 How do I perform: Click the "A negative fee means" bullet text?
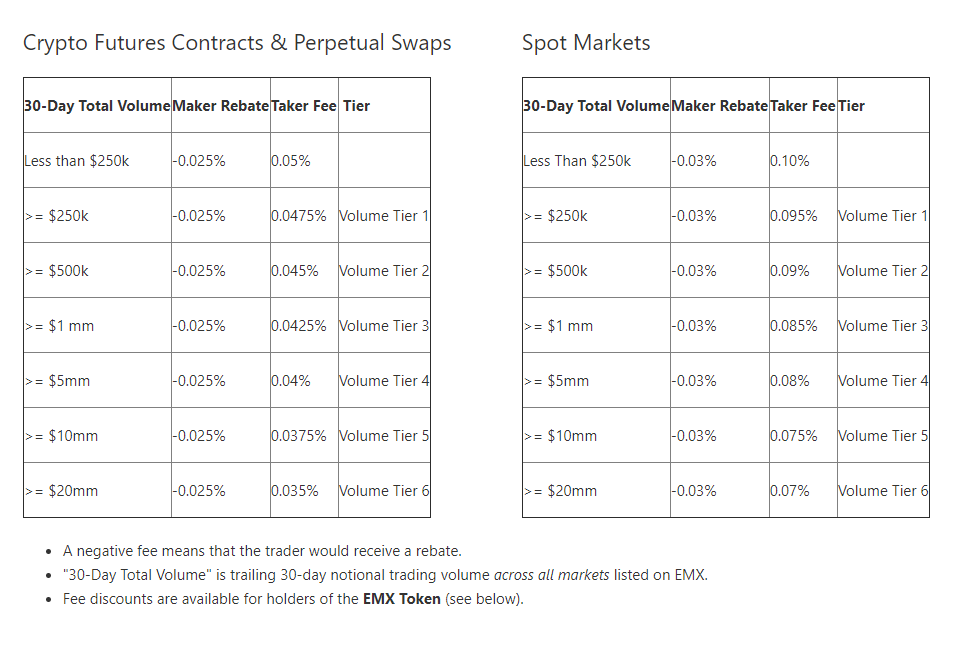(x=262, y=551)
